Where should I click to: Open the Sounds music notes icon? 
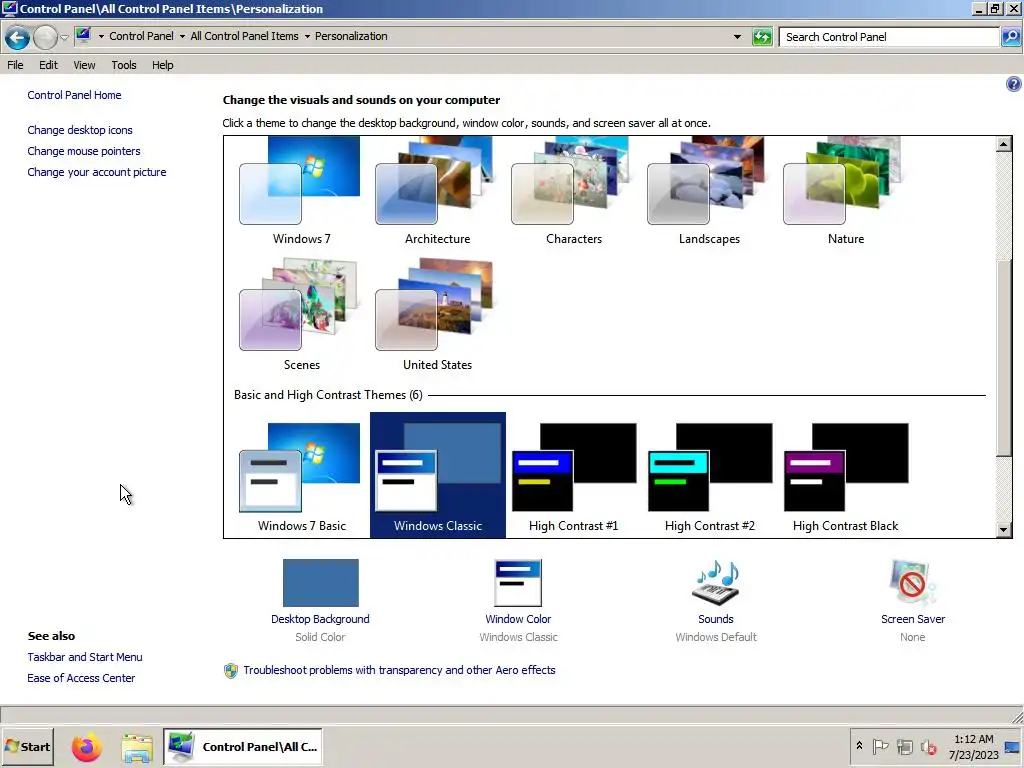(716, 583)
